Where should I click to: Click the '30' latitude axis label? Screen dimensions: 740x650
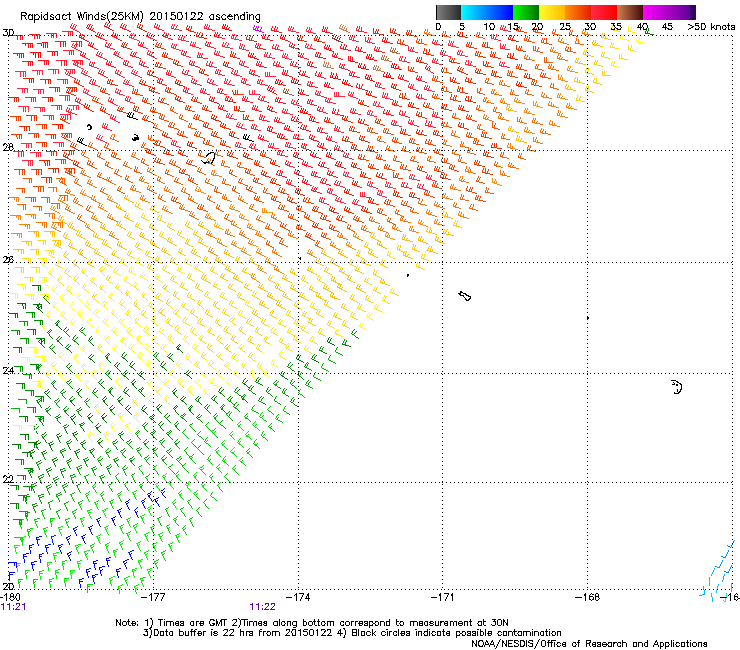click(x=8, y=33)
